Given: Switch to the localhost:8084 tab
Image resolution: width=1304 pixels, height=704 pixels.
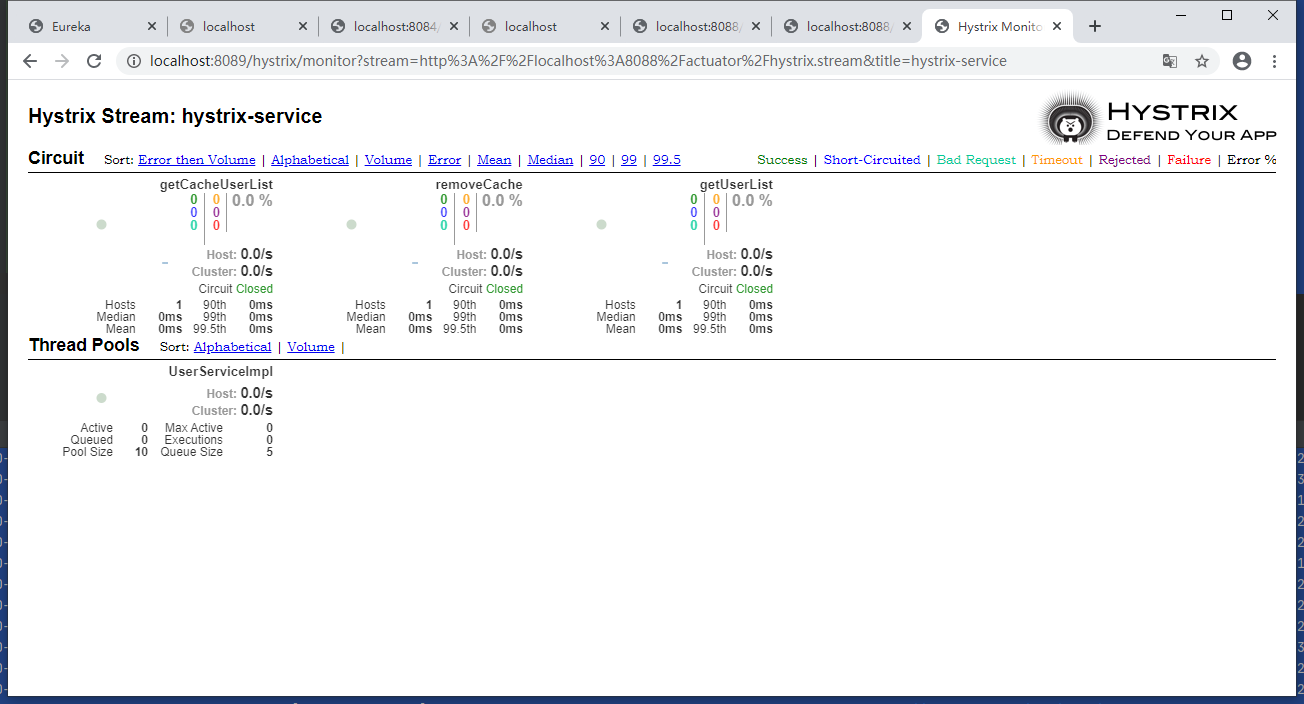Looking at the screenshot, I should (x=393, y=26).
